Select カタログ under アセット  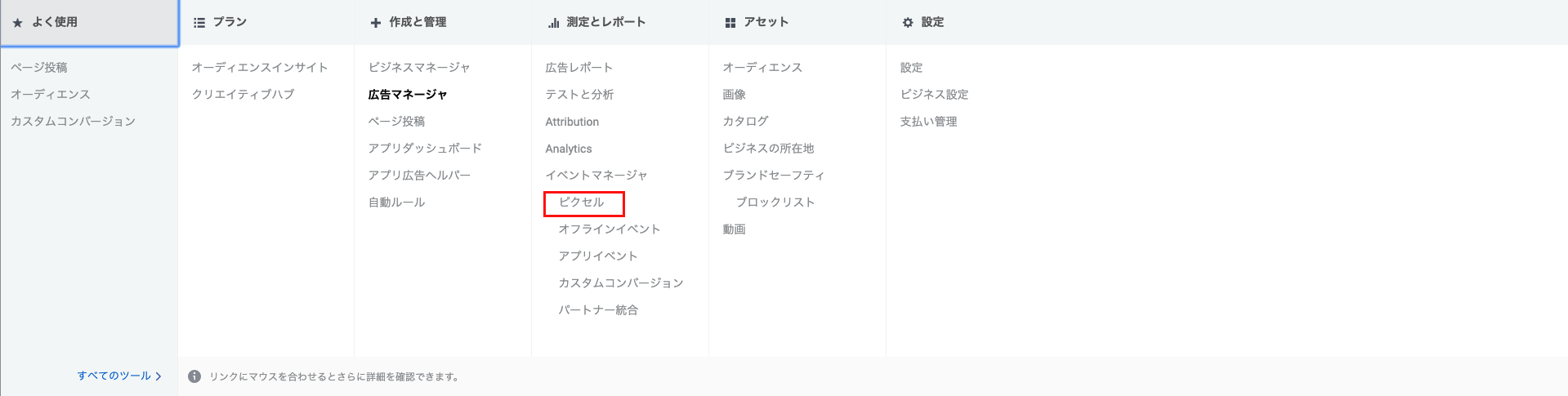pyautogui.click(x=745, y=122)
